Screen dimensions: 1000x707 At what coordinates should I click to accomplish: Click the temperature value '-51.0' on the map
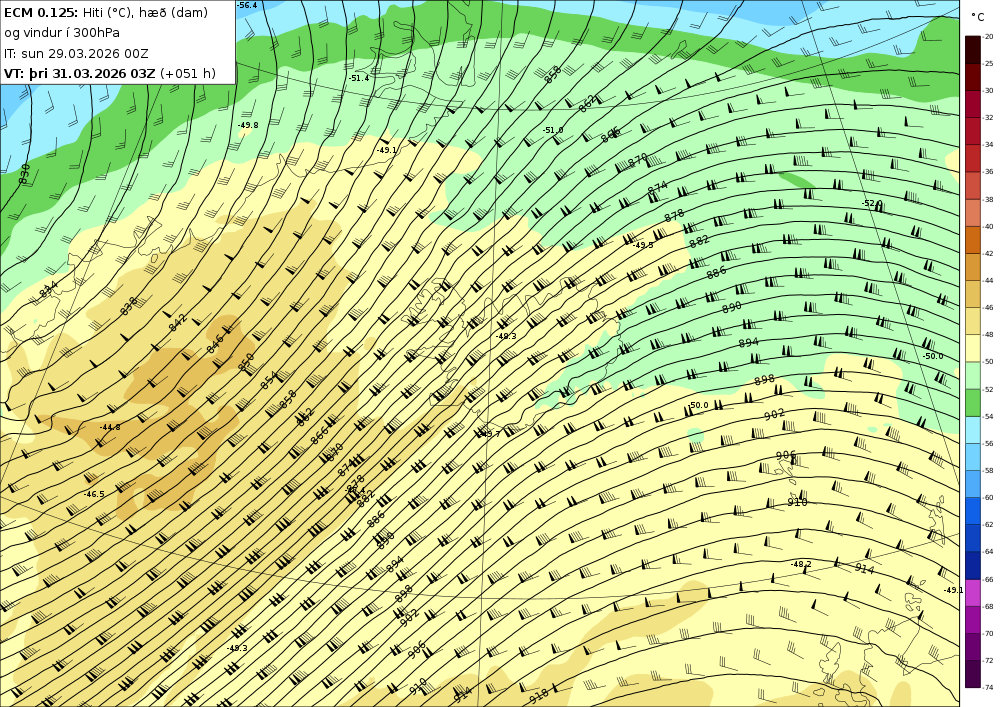point(553,130)
